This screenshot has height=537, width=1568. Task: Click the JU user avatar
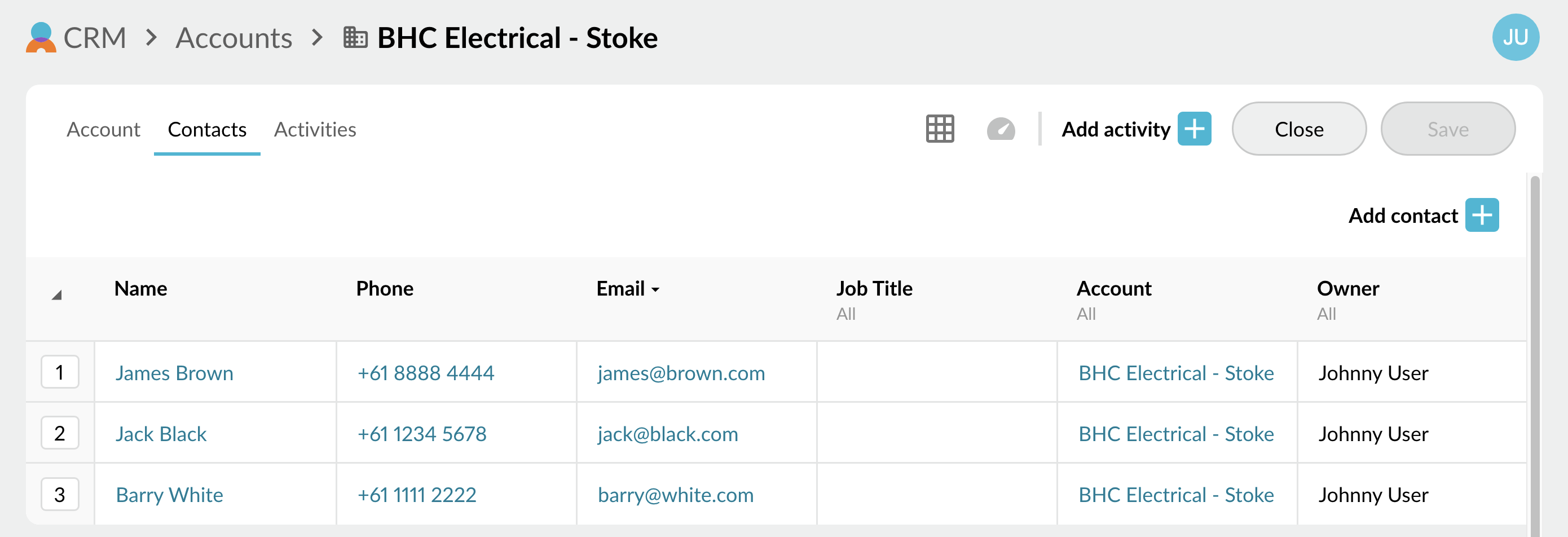(x=1514, y=38)
